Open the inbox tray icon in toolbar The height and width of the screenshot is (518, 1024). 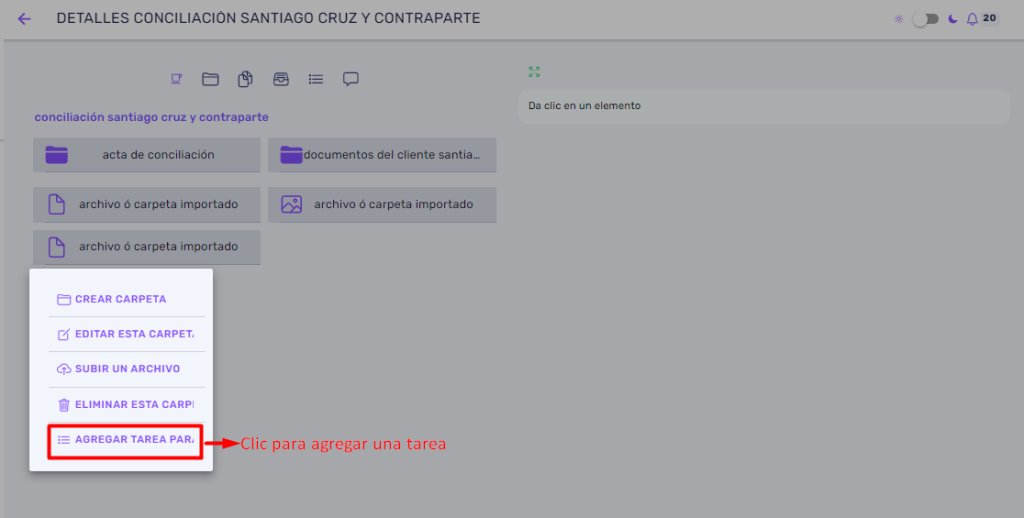coord(281,79)
